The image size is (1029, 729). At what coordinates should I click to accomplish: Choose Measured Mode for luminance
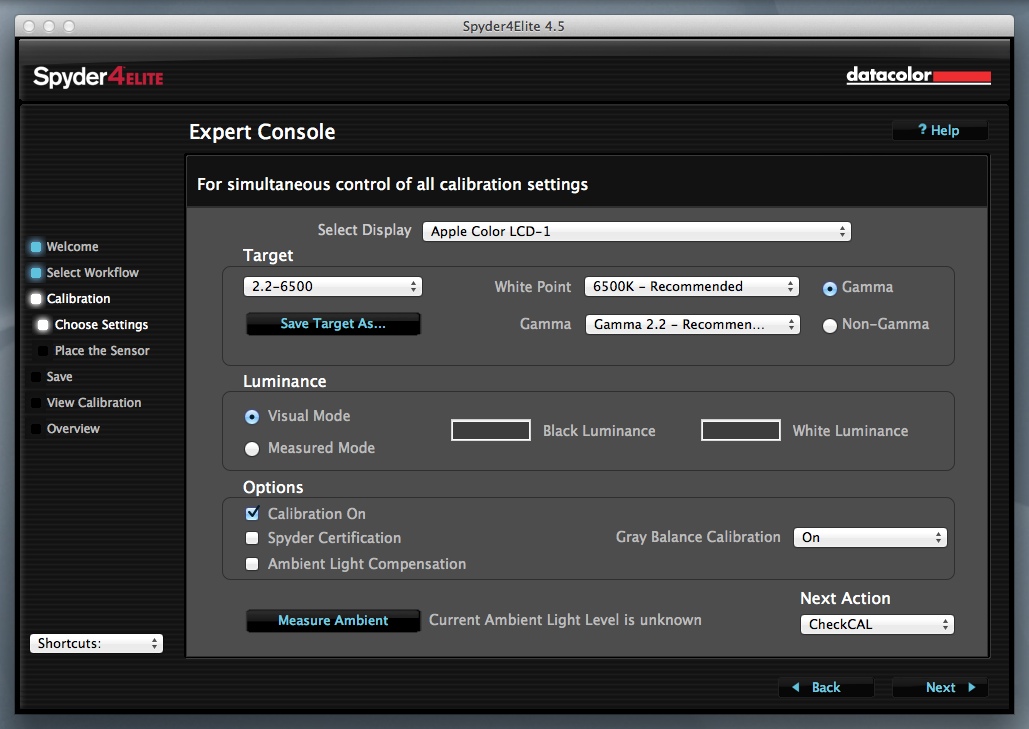click(x=252, y=449)
